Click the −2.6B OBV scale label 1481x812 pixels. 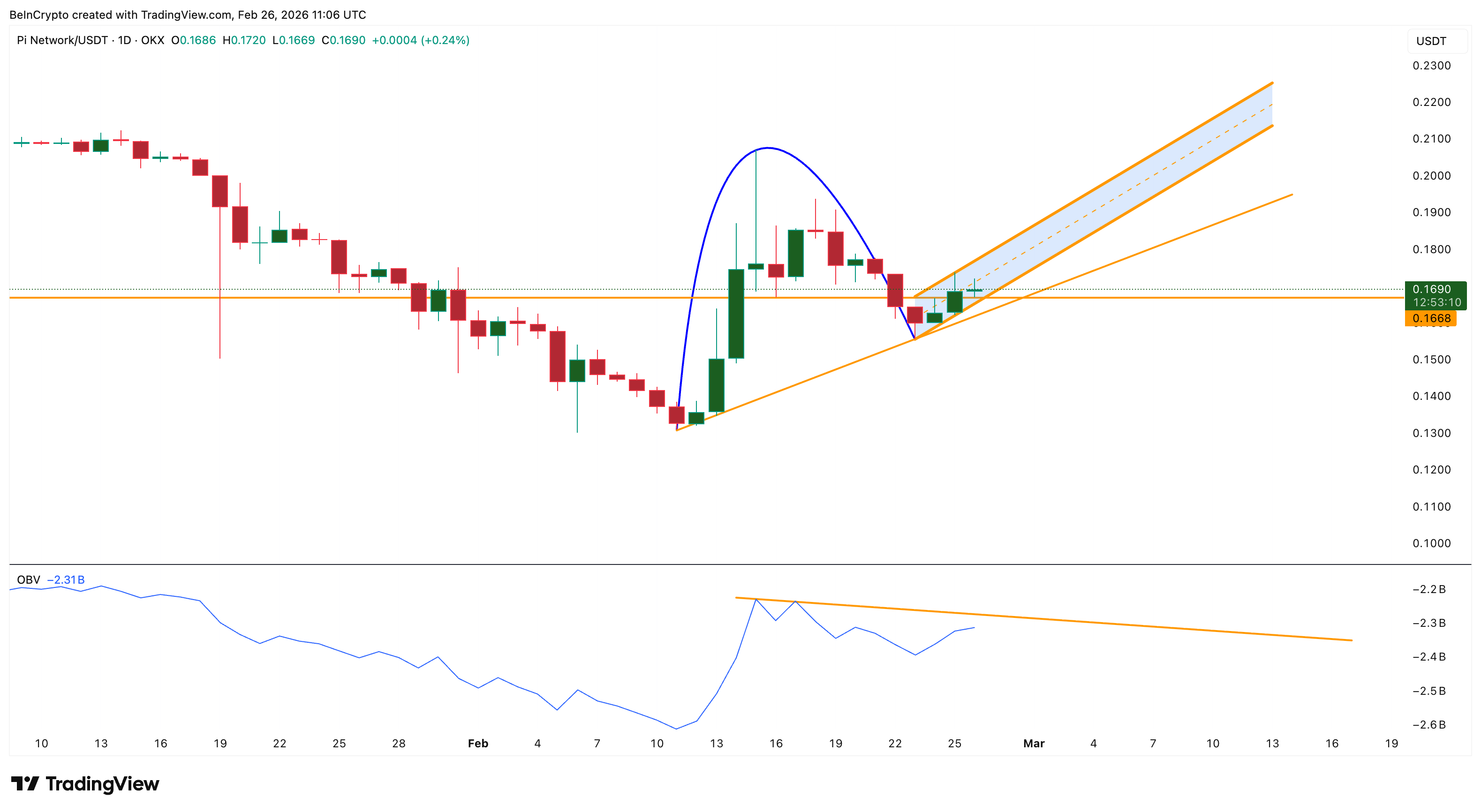point(1428,725)
